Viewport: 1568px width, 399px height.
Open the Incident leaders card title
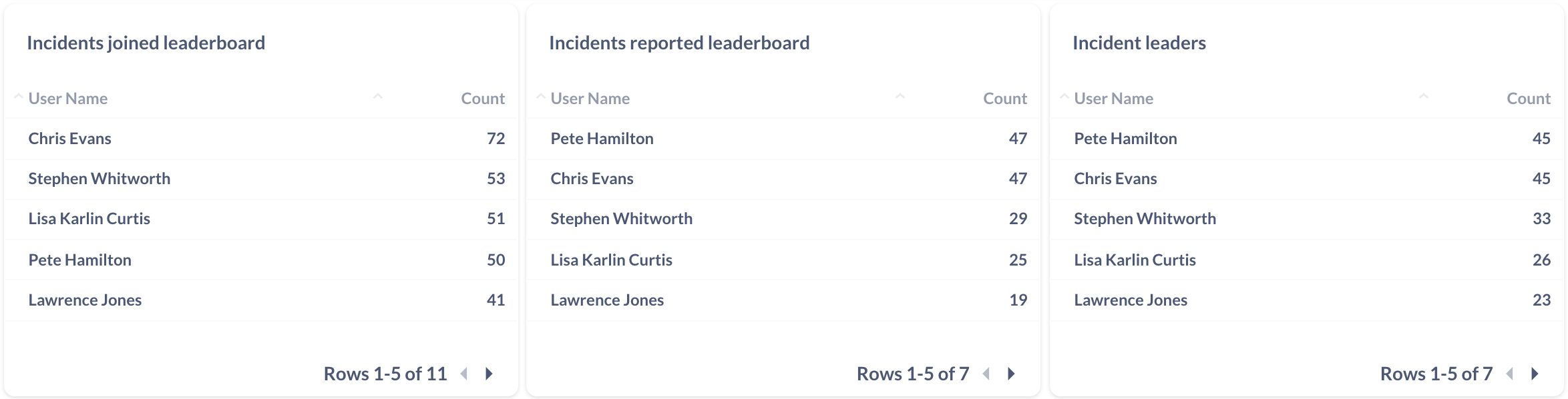point(1139,43)
